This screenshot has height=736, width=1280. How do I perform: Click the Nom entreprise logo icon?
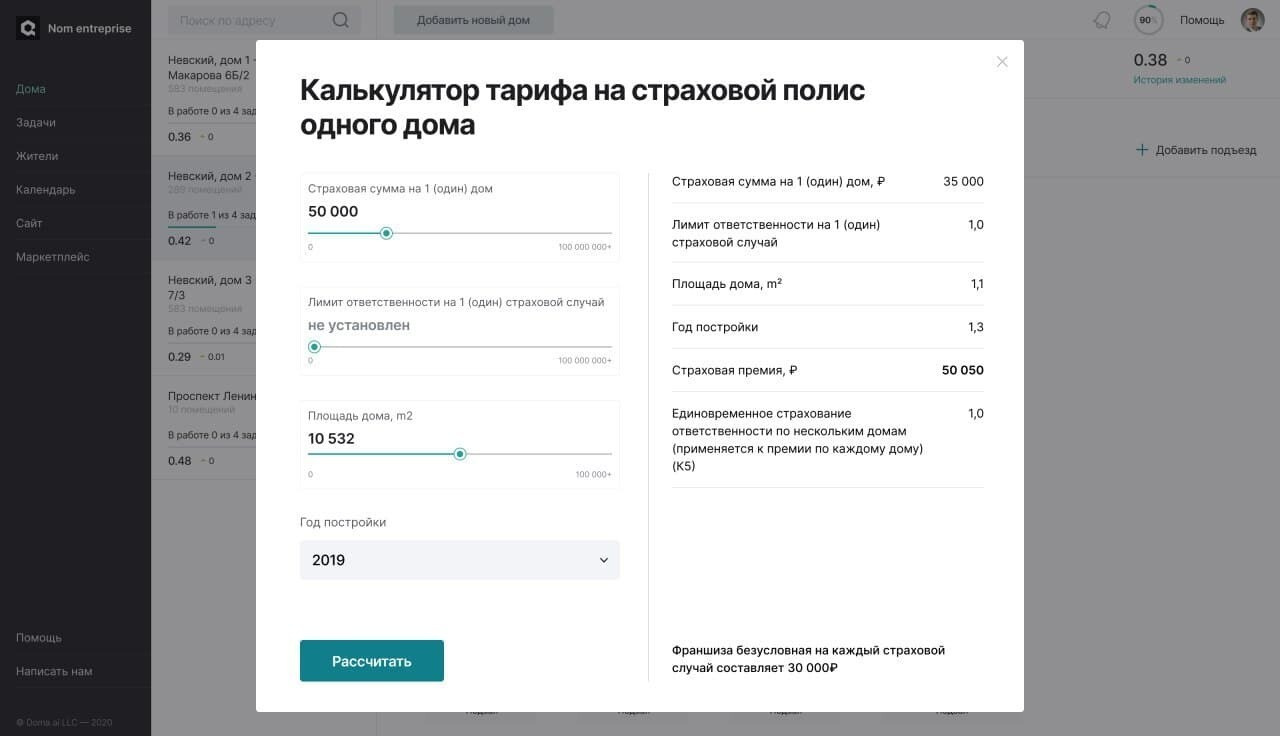pos(28,28)
